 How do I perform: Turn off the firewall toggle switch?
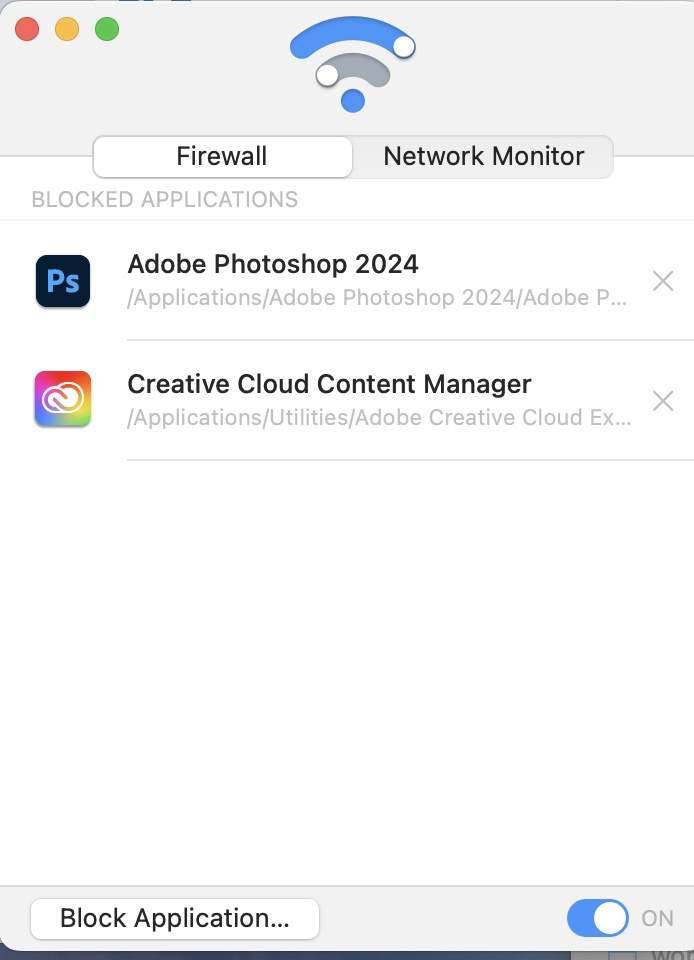pyautogui.click(x=597, y=918)
